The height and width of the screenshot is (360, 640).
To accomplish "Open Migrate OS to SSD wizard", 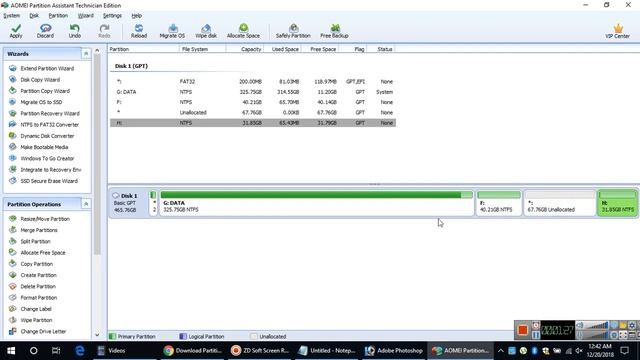I will point(41,102).
